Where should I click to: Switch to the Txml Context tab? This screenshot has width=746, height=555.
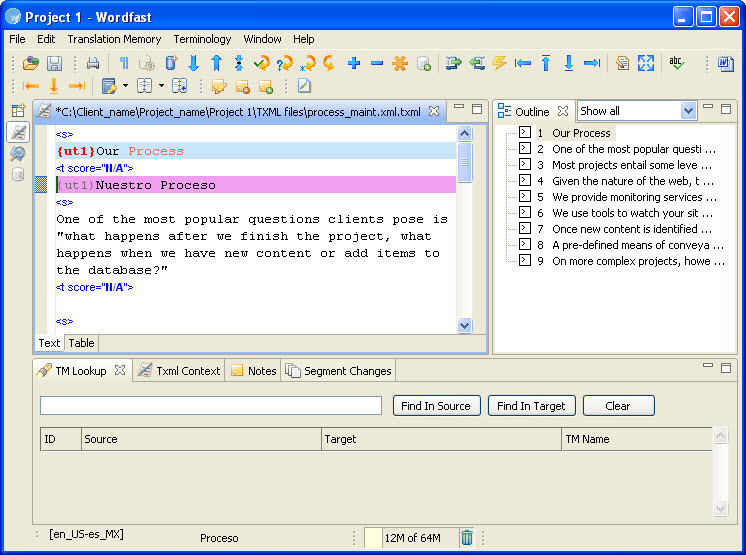click(x=179, y=370)
